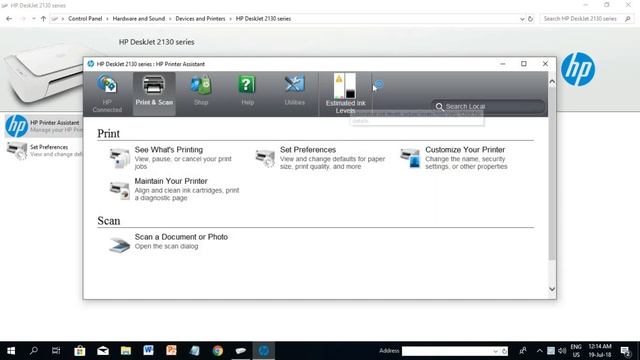This screenshot has width=640, height=360.
Task: Click Hardware and Sound in the breadcrumb
Action: (139, 19)
